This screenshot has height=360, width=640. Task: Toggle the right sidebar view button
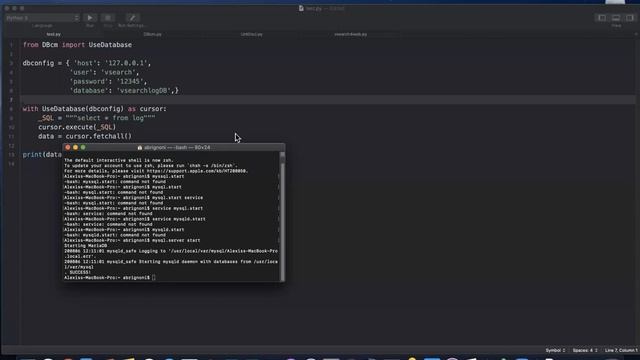(x=630, y=18)
